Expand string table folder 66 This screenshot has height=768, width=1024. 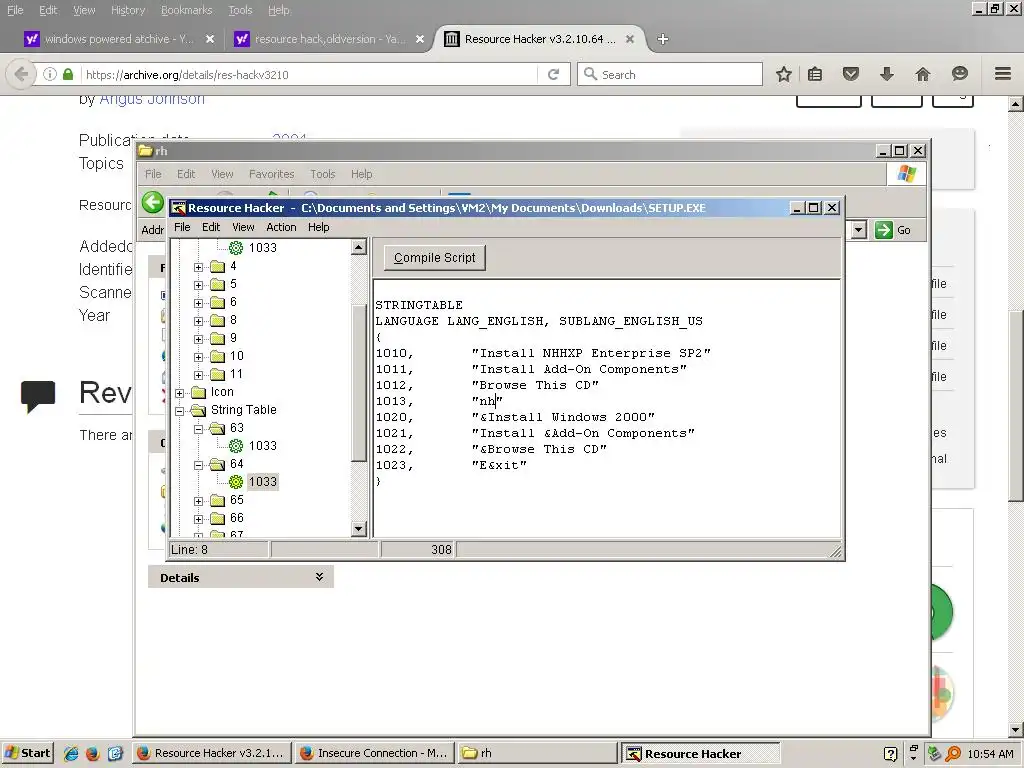pyautogui.click(x=199, y=519)
